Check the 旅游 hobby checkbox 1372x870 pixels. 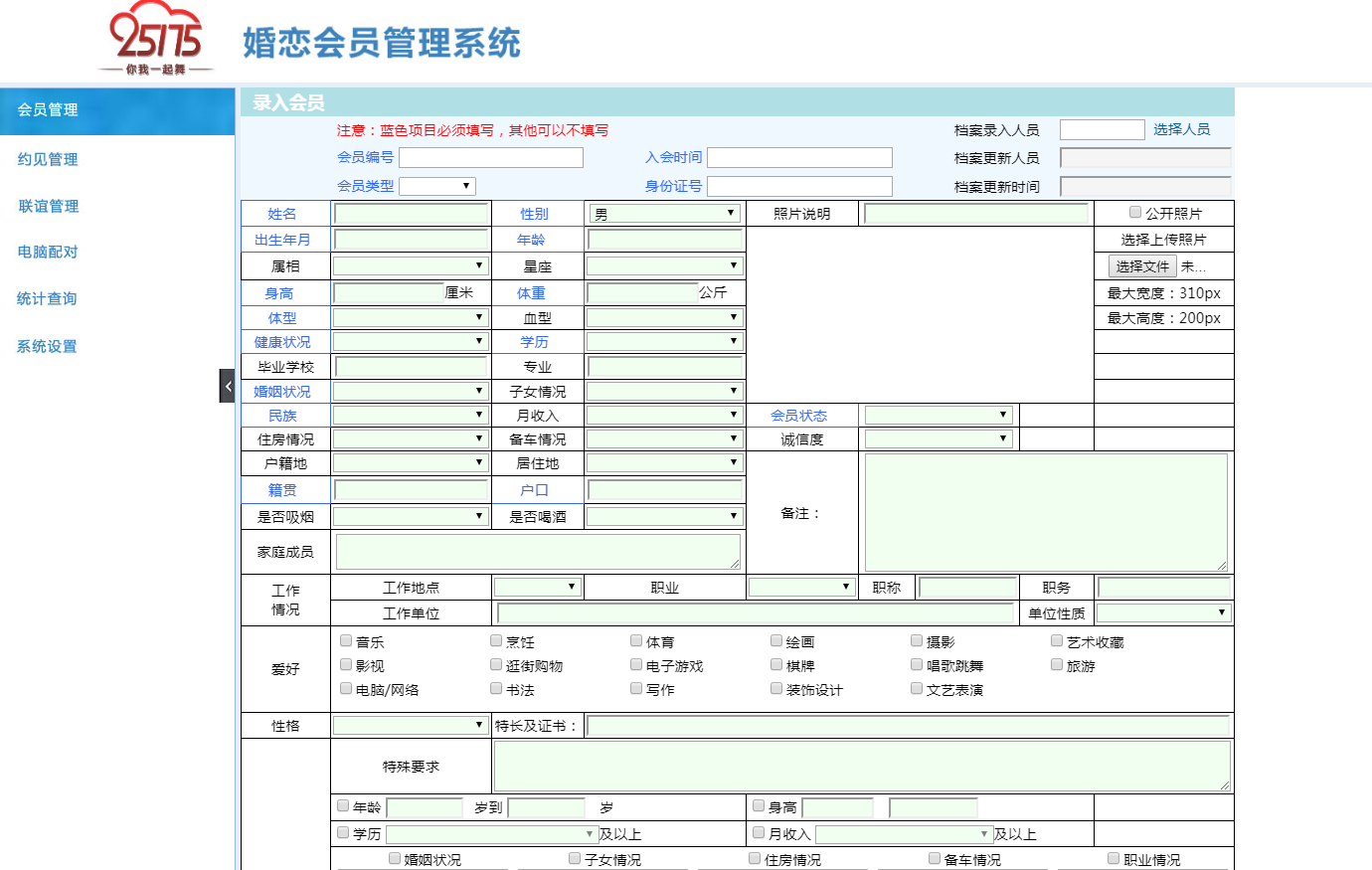tap(1056, 663)
